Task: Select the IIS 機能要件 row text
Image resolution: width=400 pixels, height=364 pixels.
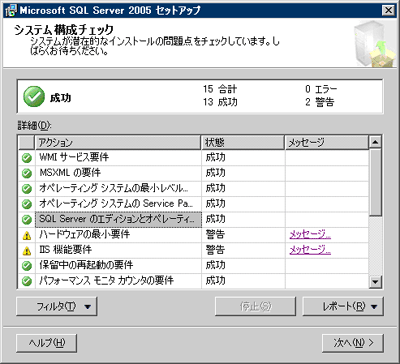Action: 65,250
